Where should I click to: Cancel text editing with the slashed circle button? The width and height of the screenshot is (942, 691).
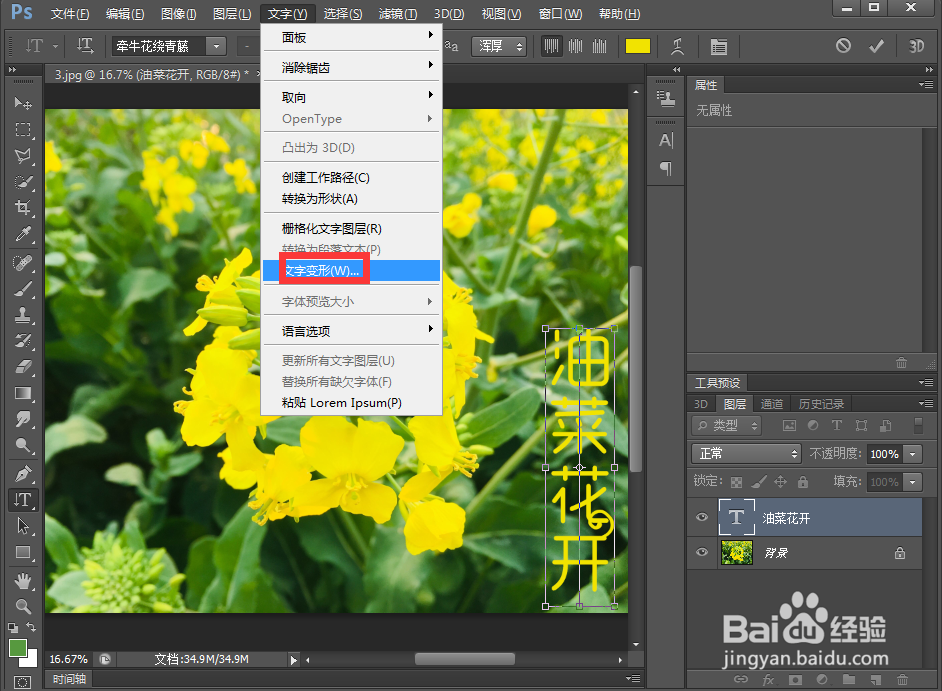coord(843,45)
